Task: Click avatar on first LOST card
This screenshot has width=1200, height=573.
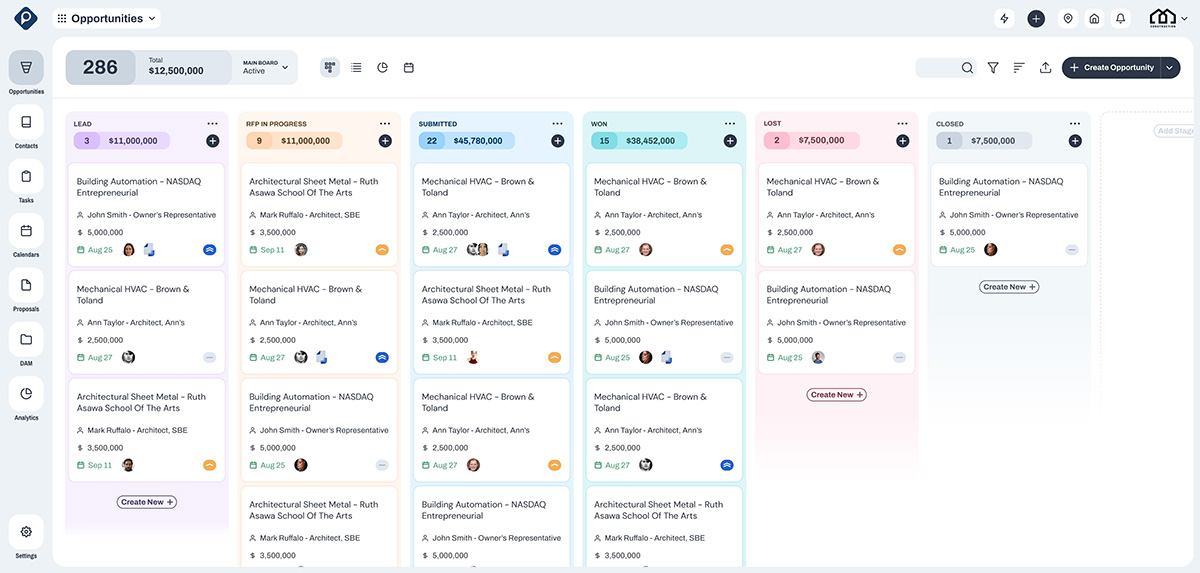Action: [818, 250]
